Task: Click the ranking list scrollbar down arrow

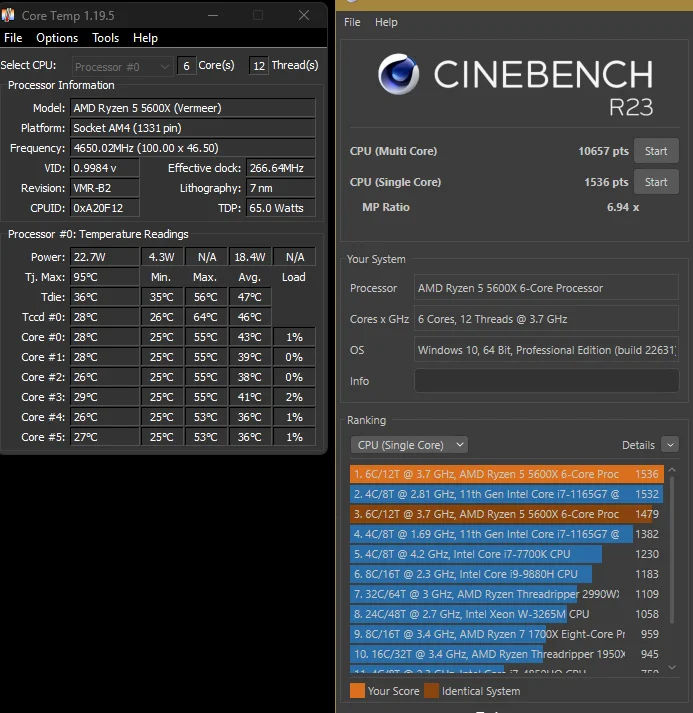Action: pos(672,667)
